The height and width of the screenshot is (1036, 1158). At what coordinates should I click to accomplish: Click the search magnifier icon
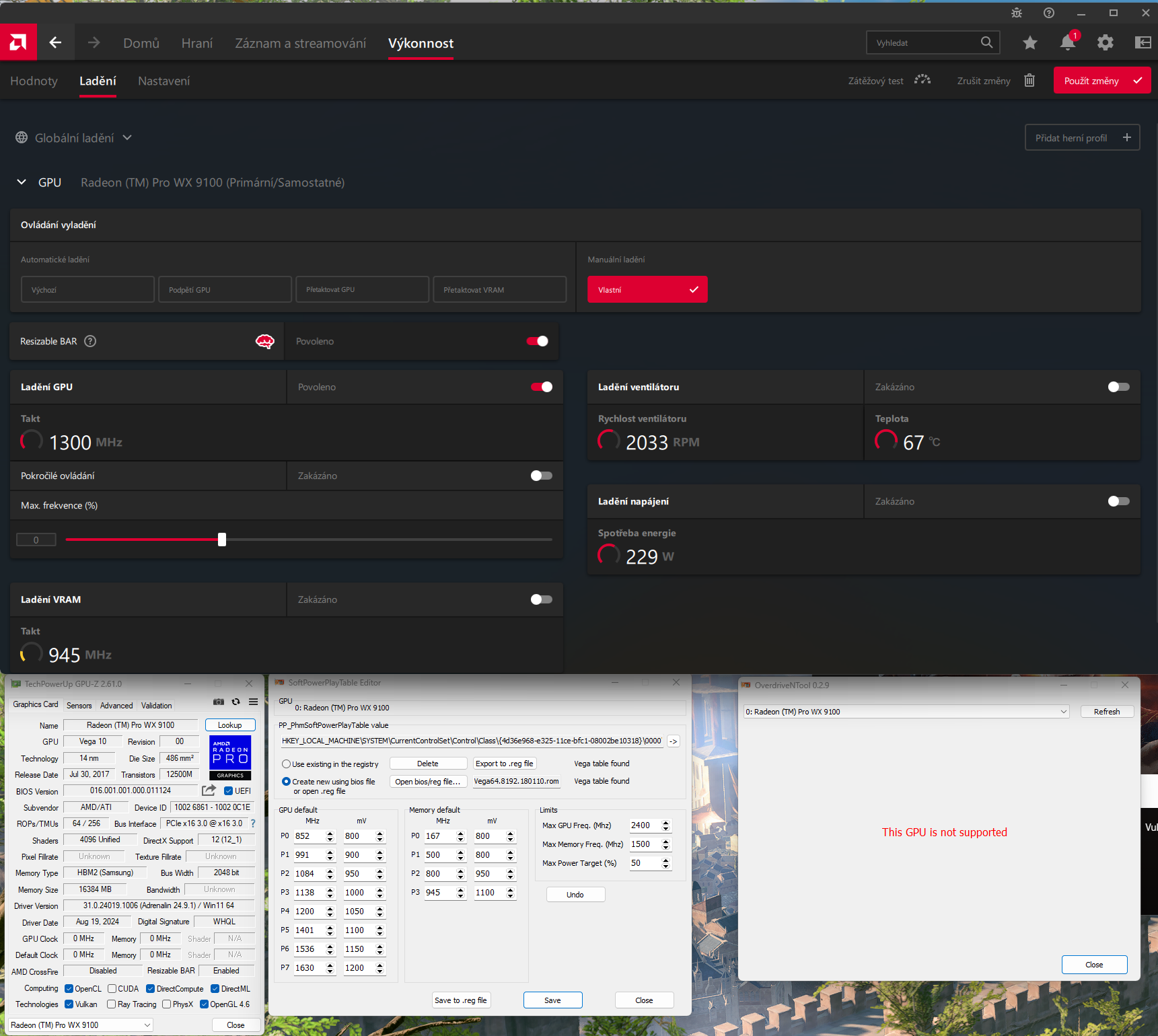(x=986, y=42)
